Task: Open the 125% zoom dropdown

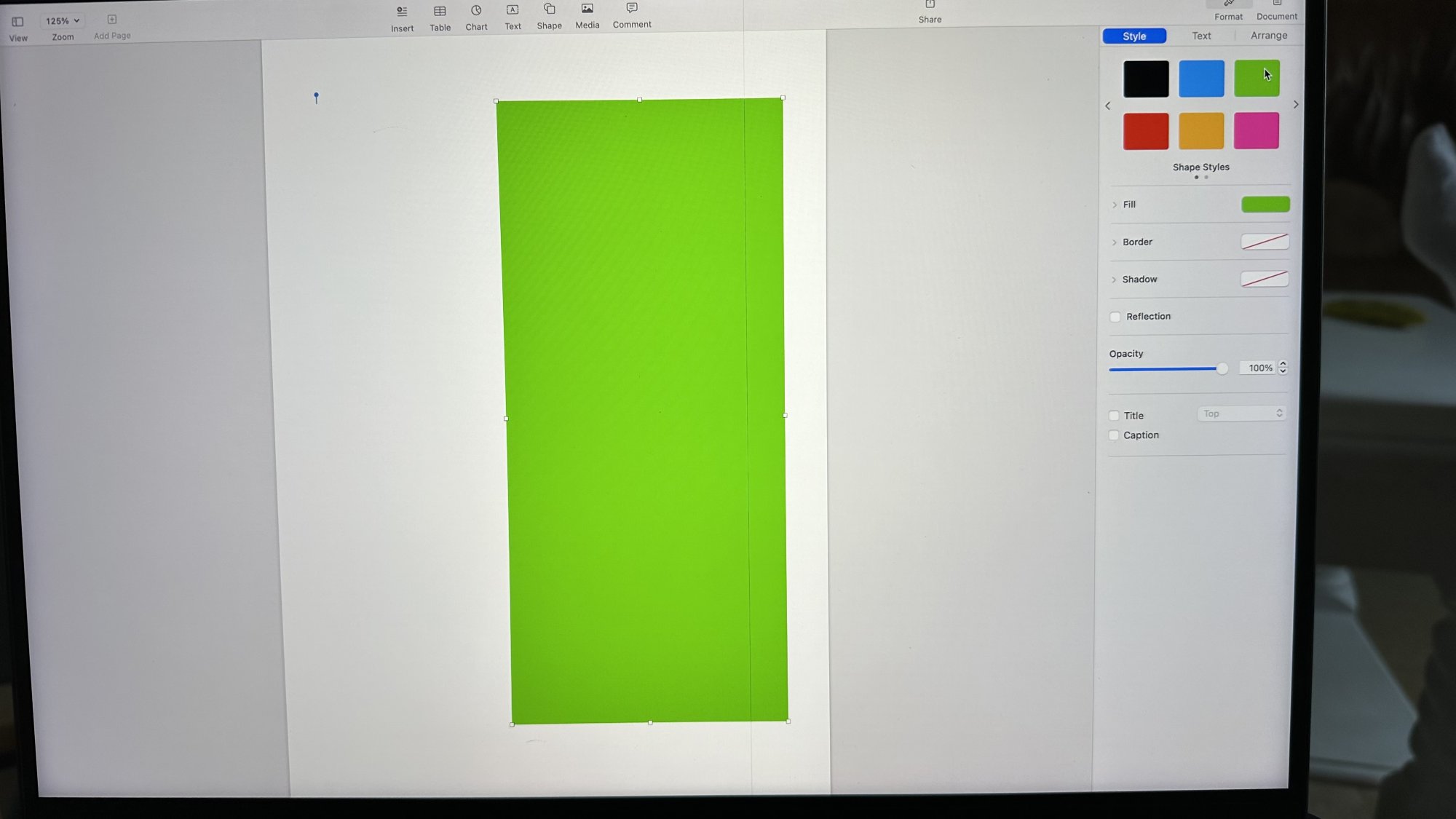Action: (x=62, y=21)
